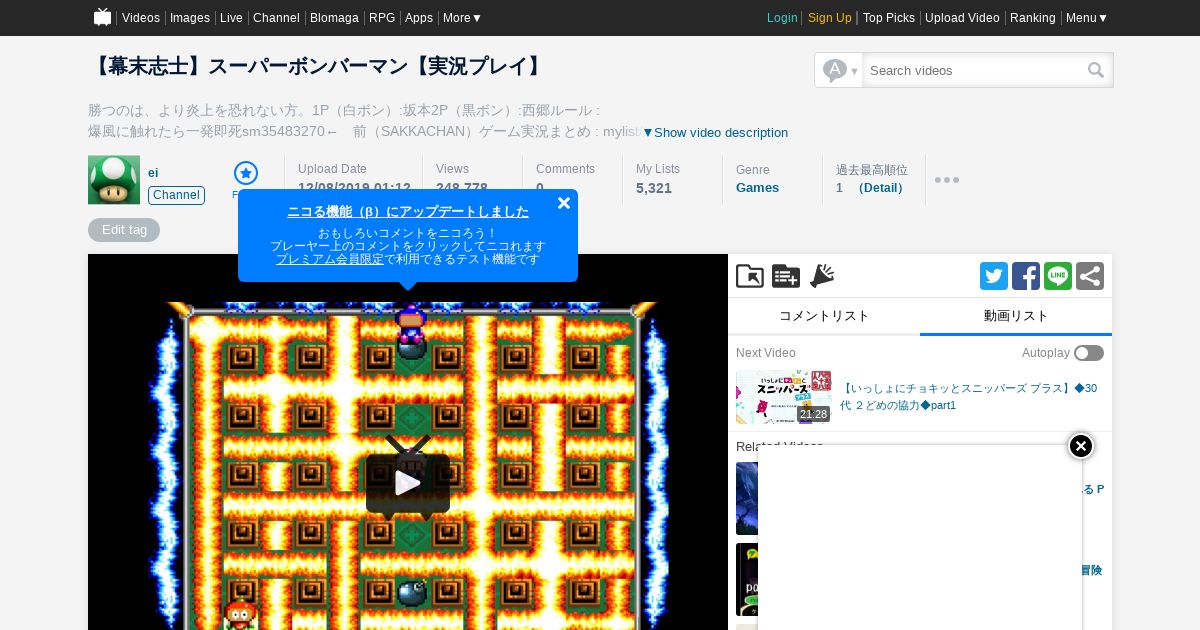Viewport: 1200px width, 630px height.
Task: Share the video on Facebook
Action: (x=1026, y=276)
